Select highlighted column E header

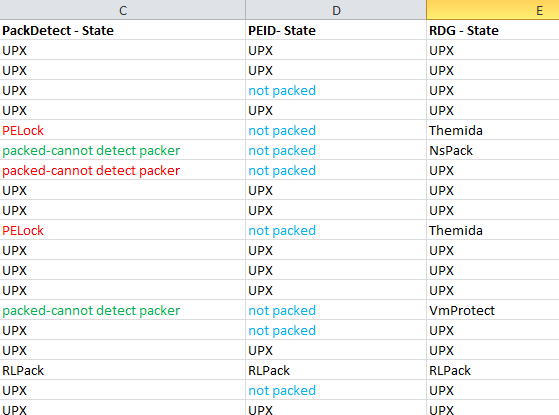493,10
